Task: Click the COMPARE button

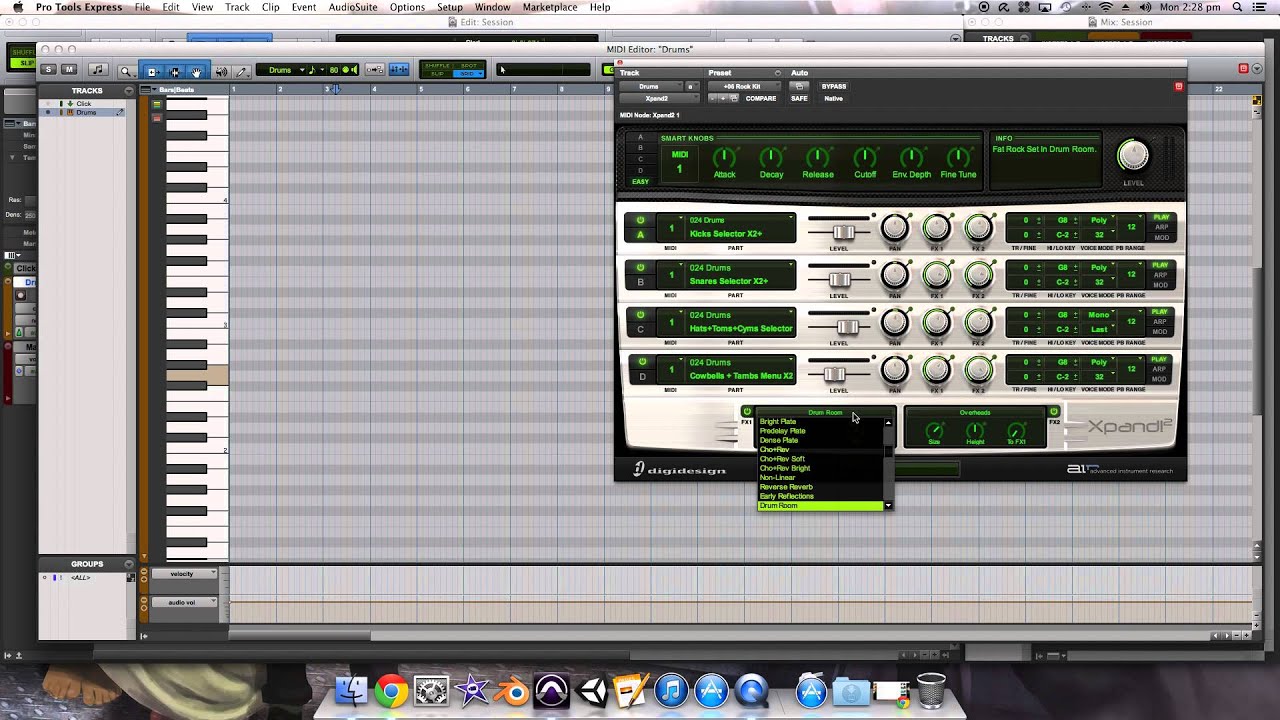Action: point(760,99)
